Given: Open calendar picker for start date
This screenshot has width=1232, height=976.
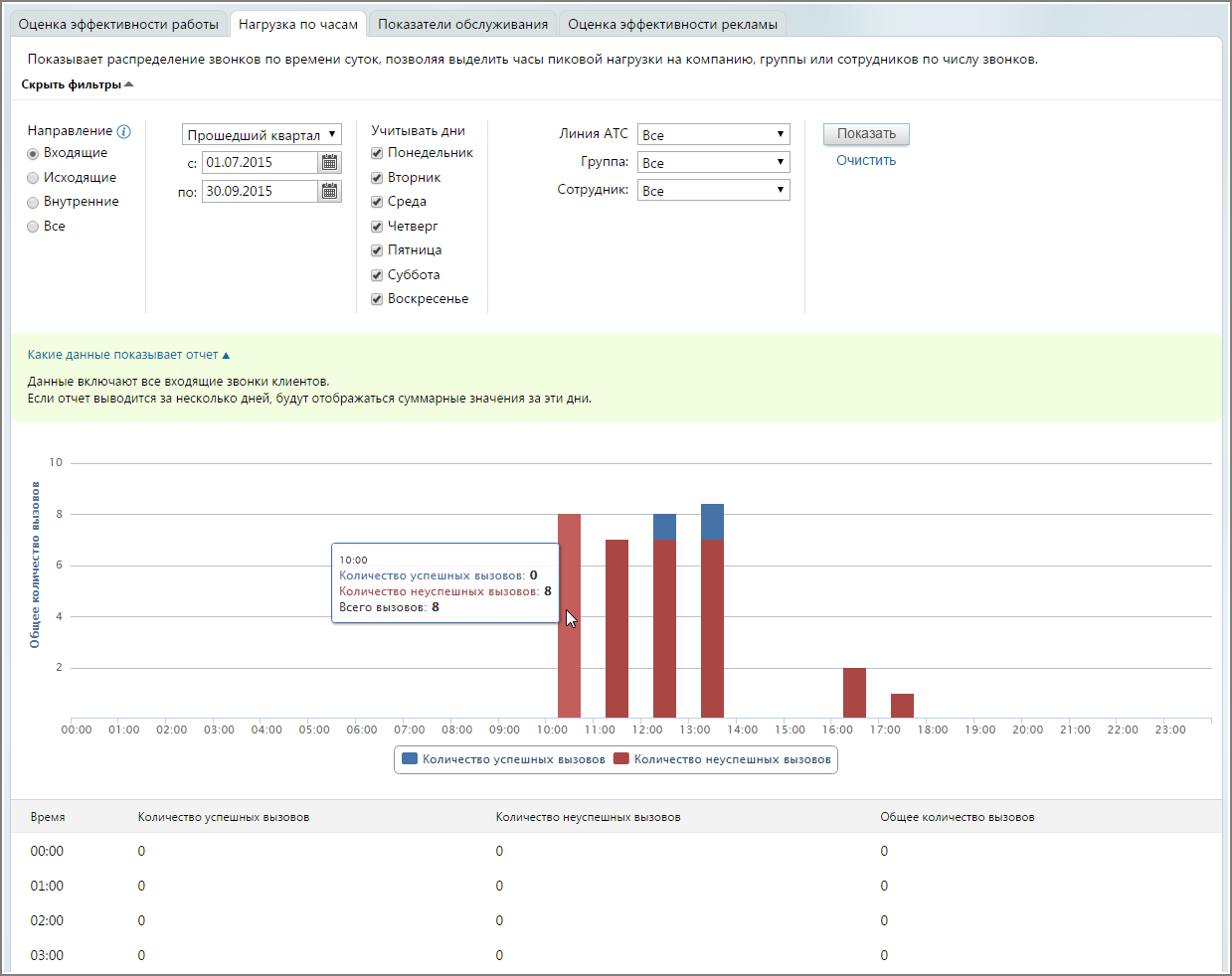Looking at the screenshot, I should 330,162.
